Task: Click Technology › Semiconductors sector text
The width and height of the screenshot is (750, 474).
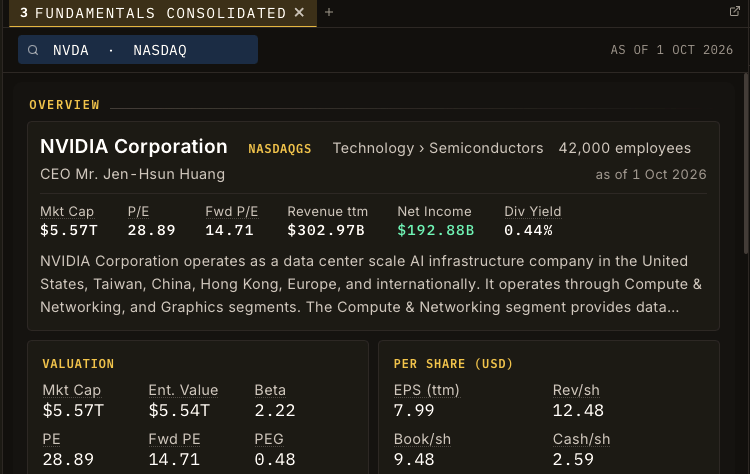Action: coord(438,148)
